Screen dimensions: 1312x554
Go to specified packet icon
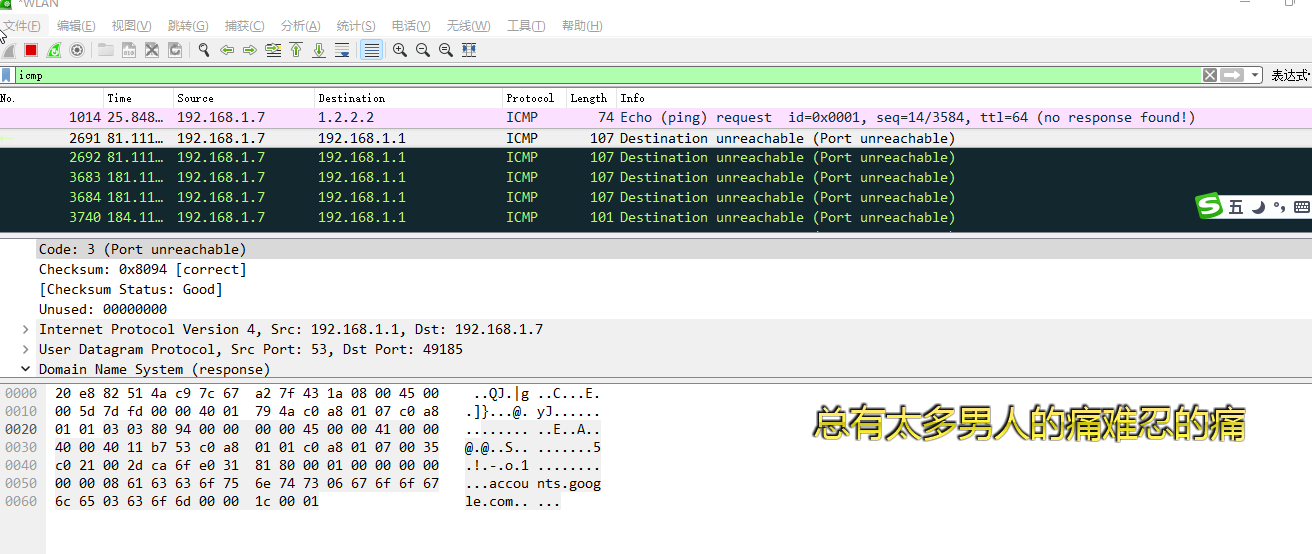point(273,50)
